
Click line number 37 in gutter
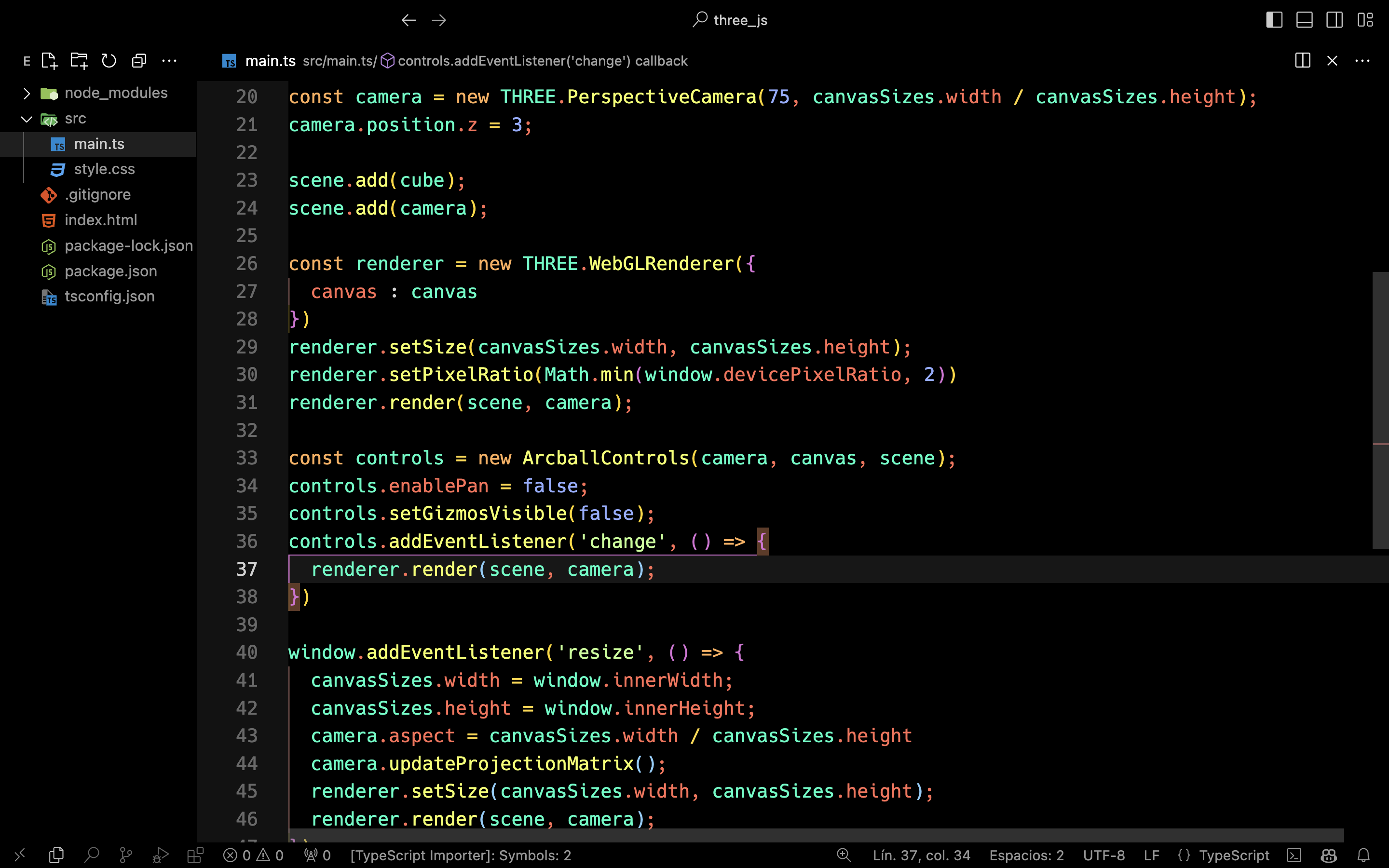pyautogui.click(x=247, y=570)
